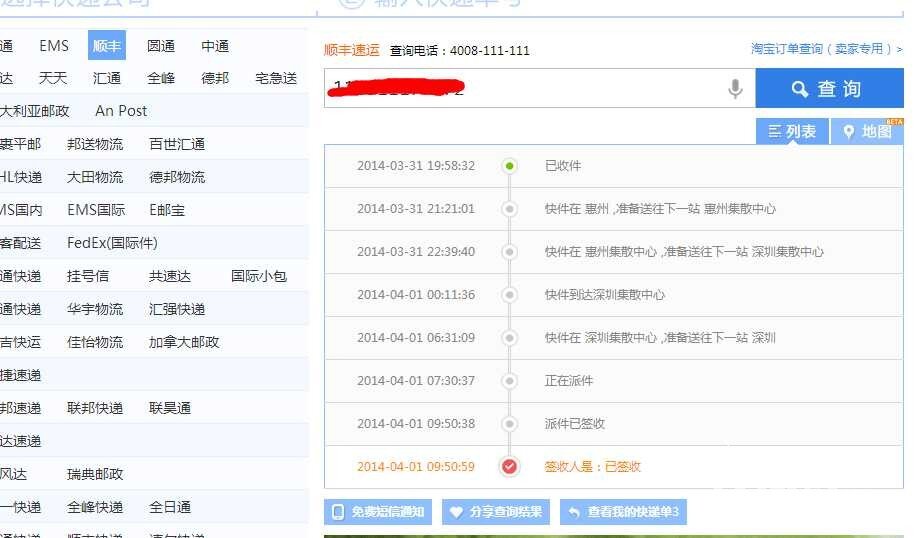Switch to the 列表 view tab
The width and height of the screenshot is (922, 538).
tap(792, 131)
